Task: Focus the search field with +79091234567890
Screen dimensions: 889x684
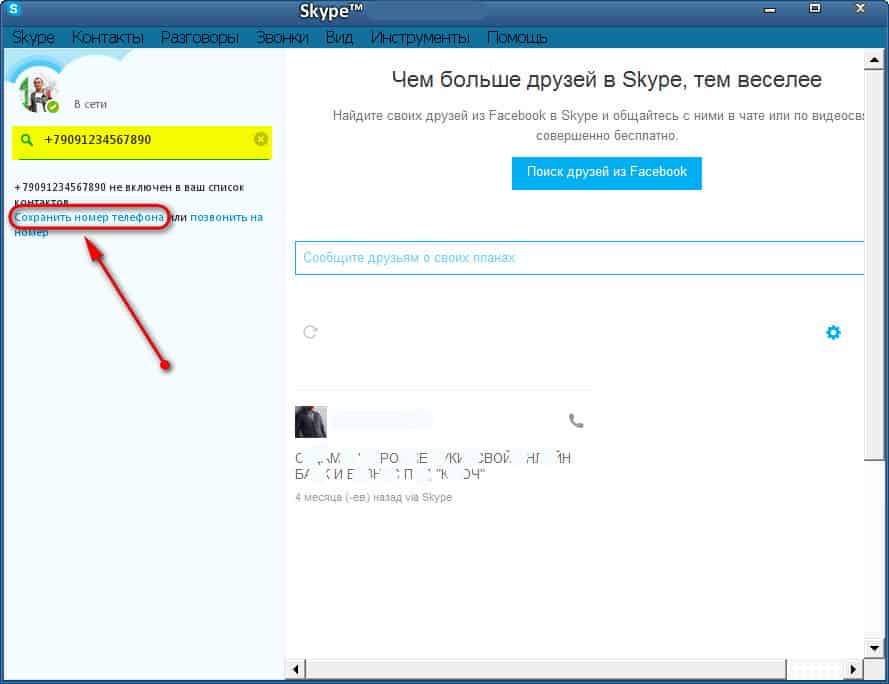Action: click(x=142, y=142)
